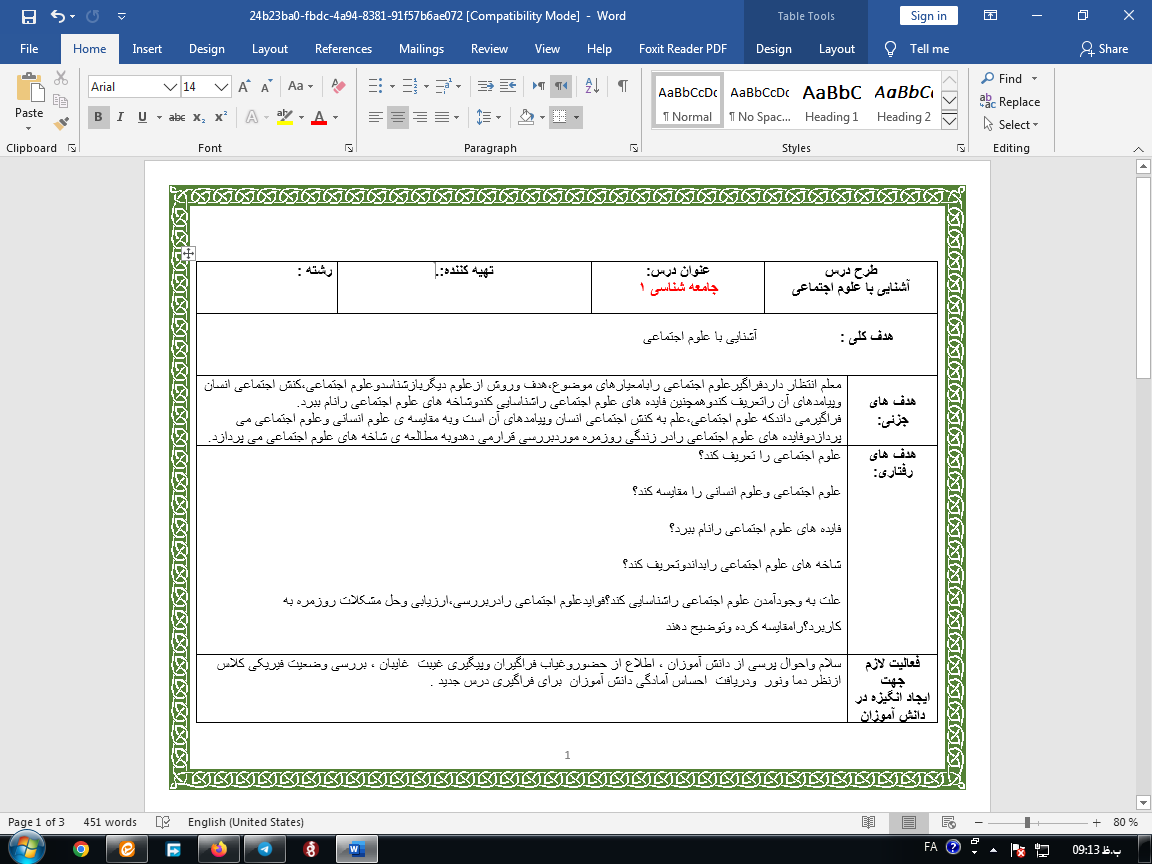
Task: Click the text Highlight color icon
Action: point(285,118)
